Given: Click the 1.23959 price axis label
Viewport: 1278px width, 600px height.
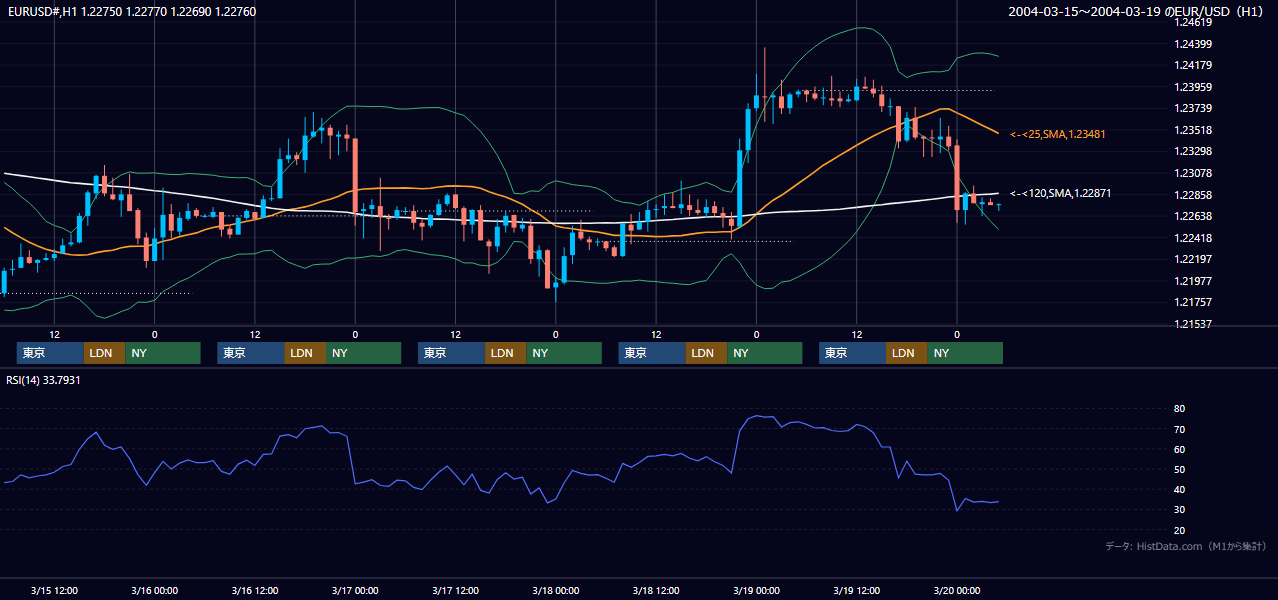Looking at the screenshot, I should (1194, 87).
